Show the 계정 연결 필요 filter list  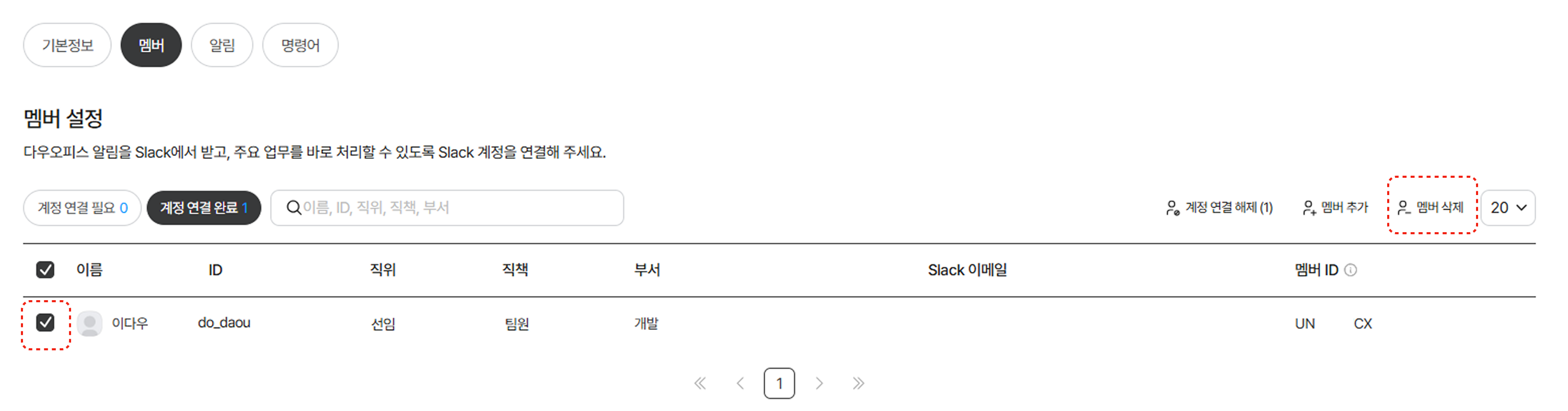pos(82,208)
